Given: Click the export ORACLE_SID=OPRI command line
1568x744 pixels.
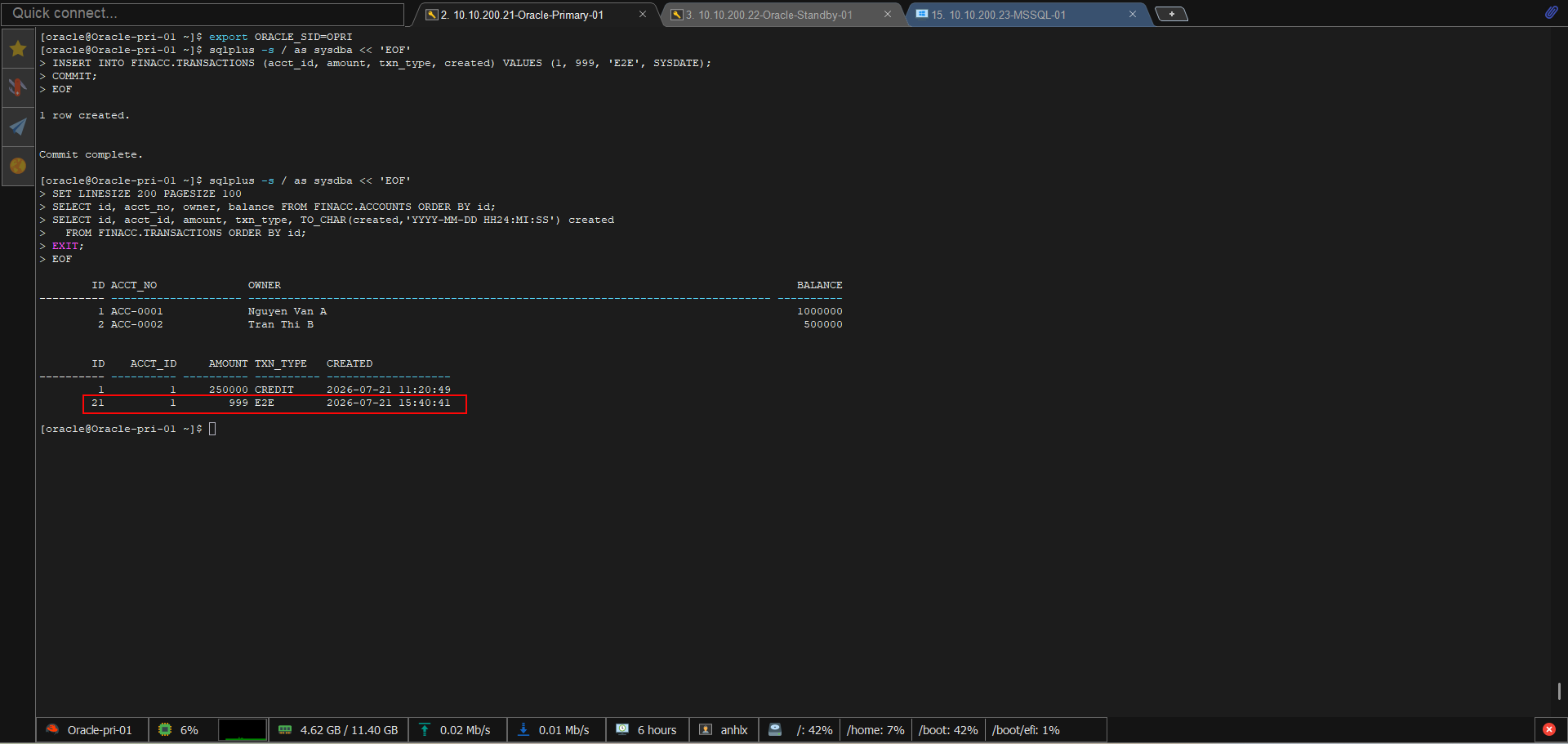Looking at the screenshot, I should 281,37.
